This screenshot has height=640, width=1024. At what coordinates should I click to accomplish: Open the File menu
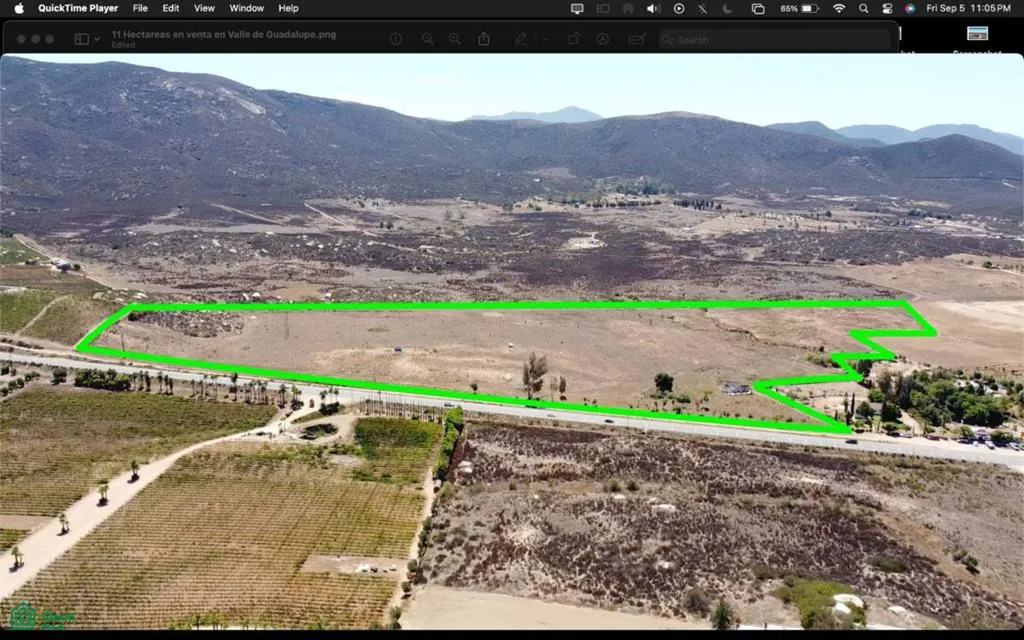140,8
